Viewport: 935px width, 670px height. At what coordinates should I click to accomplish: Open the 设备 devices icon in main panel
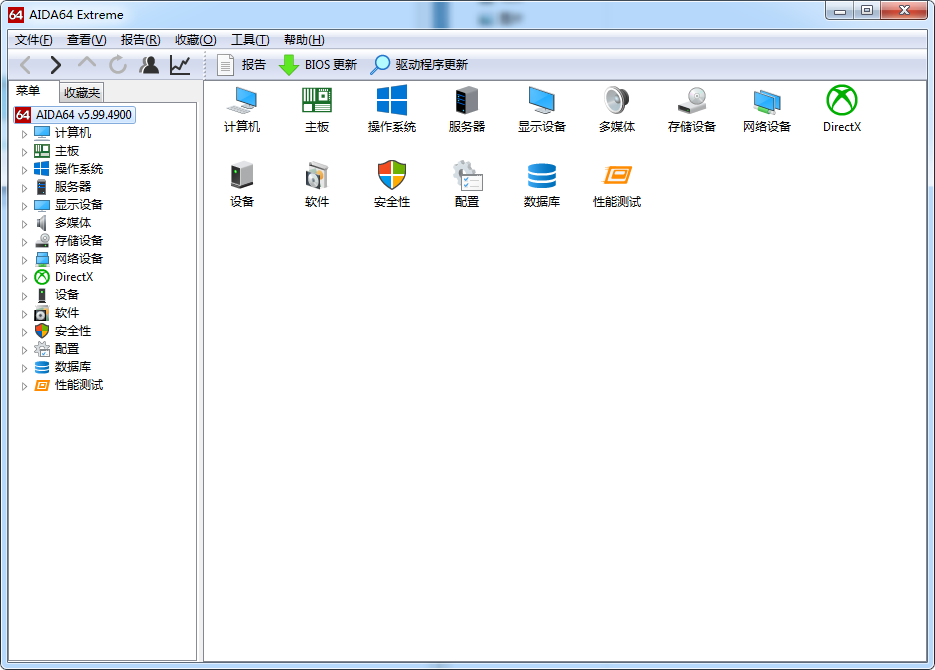(242, 184)
